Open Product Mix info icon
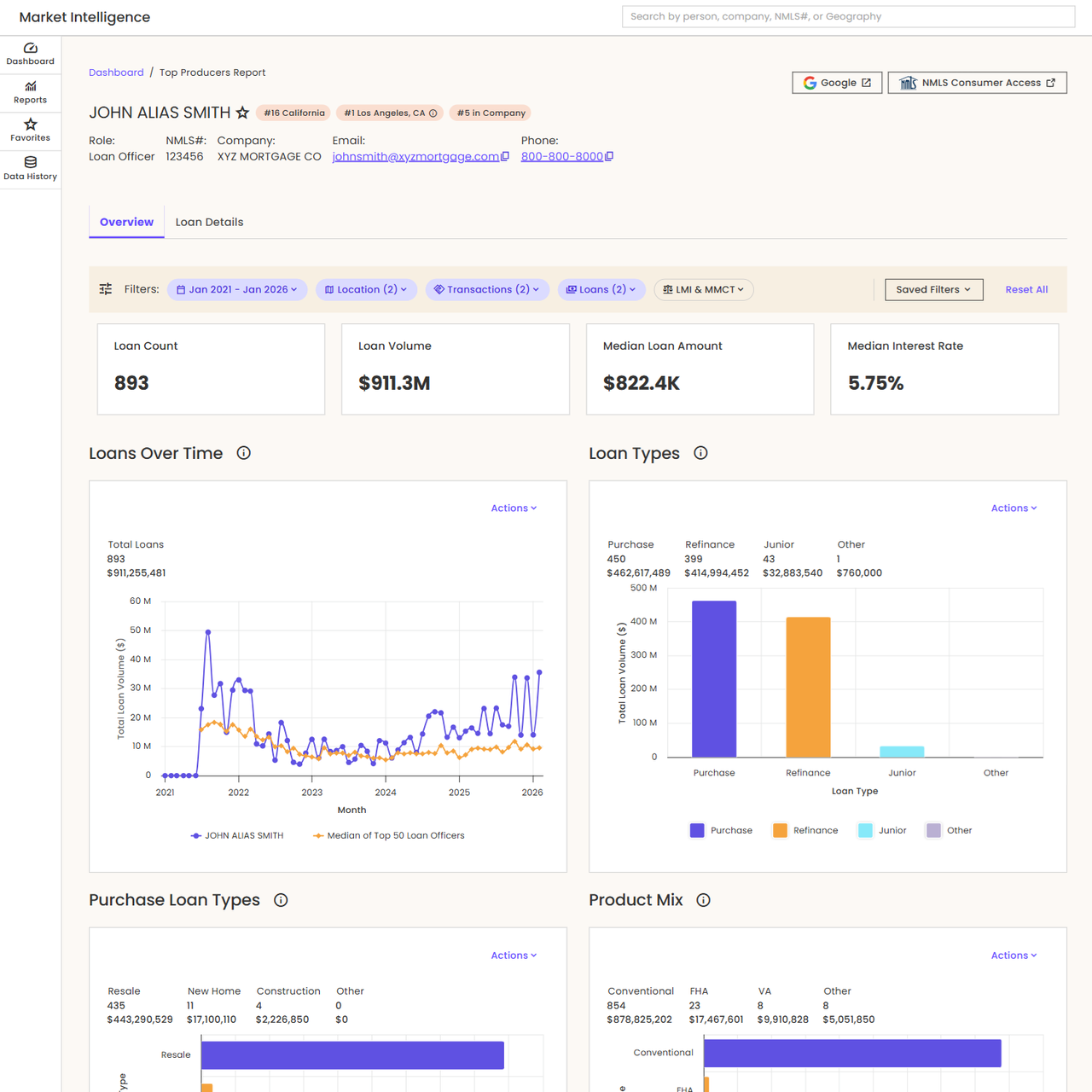The image size is (1092, 1092). click(x=704, y=900)
